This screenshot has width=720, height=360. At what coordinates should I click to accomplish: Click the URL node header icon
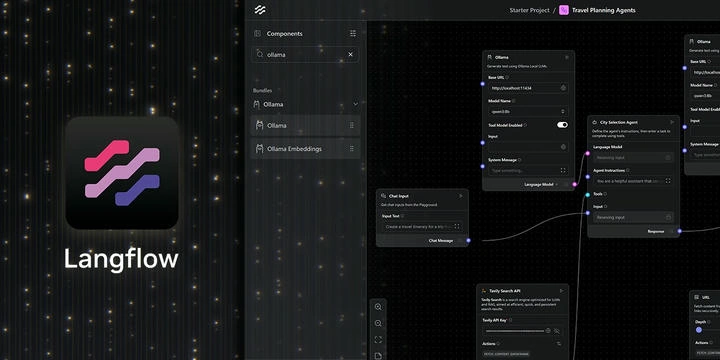point(697,298)
